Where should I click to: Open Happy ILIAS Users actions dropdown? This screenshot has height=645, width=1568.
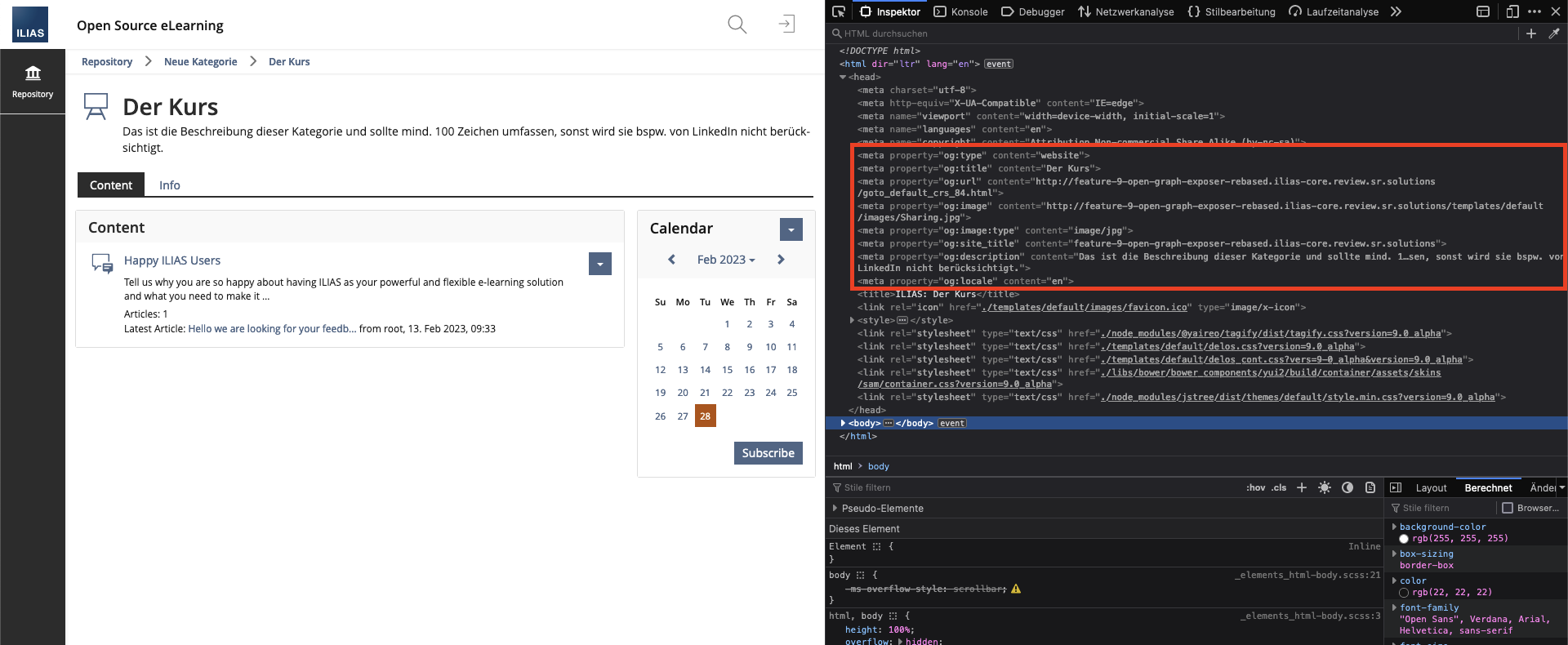click(600, 264)
